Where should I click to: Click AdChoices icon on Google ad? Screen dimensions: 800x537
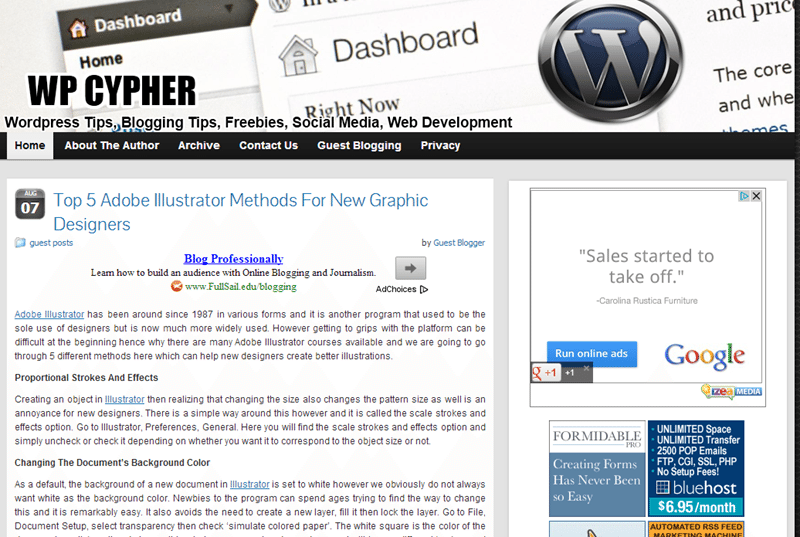[744, 196]
